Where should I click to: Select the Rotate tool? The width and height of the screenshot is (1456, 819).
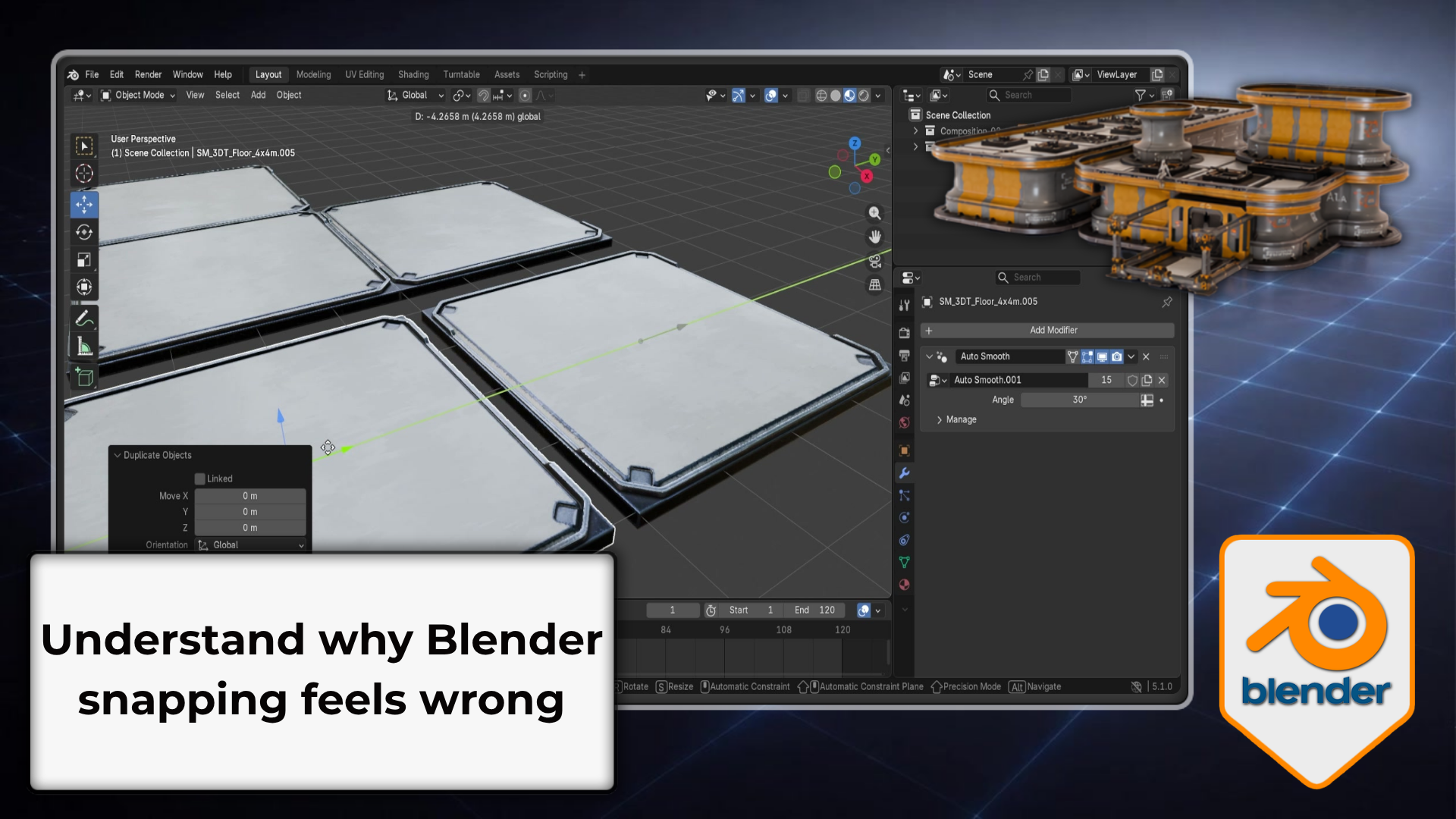[84, 232]
